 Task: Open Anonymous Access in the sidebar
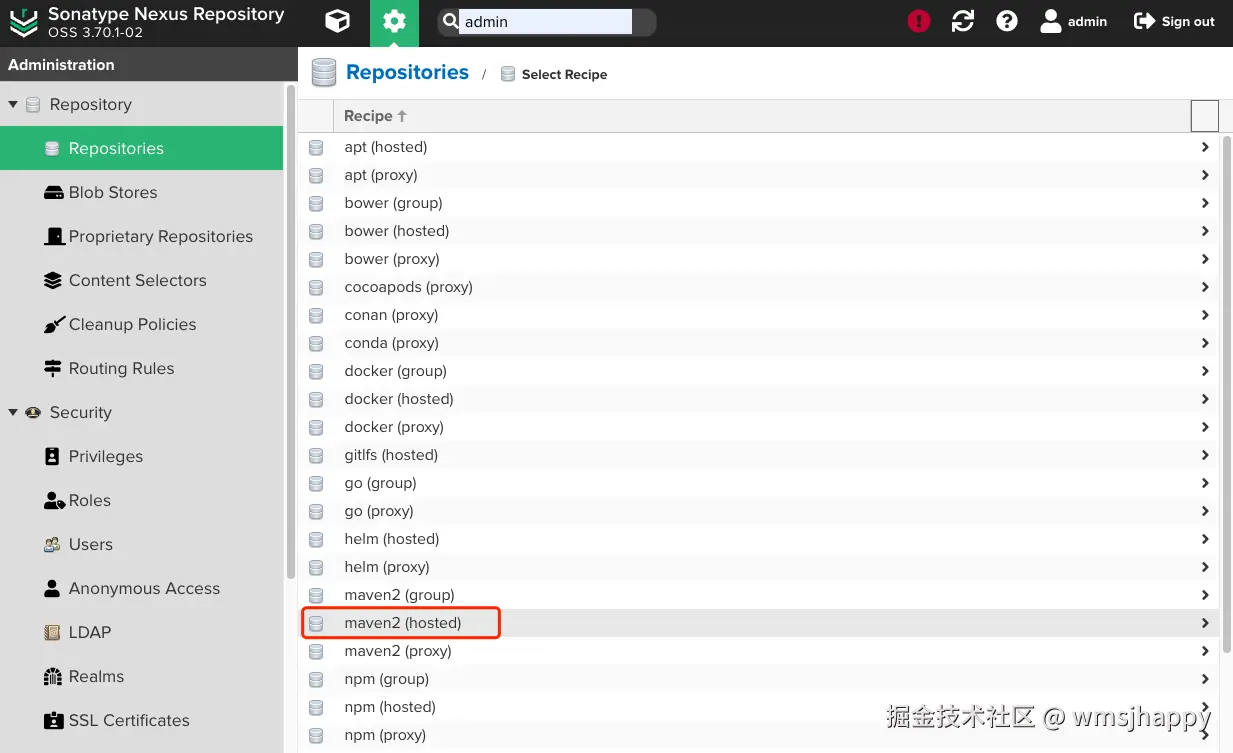142,588
